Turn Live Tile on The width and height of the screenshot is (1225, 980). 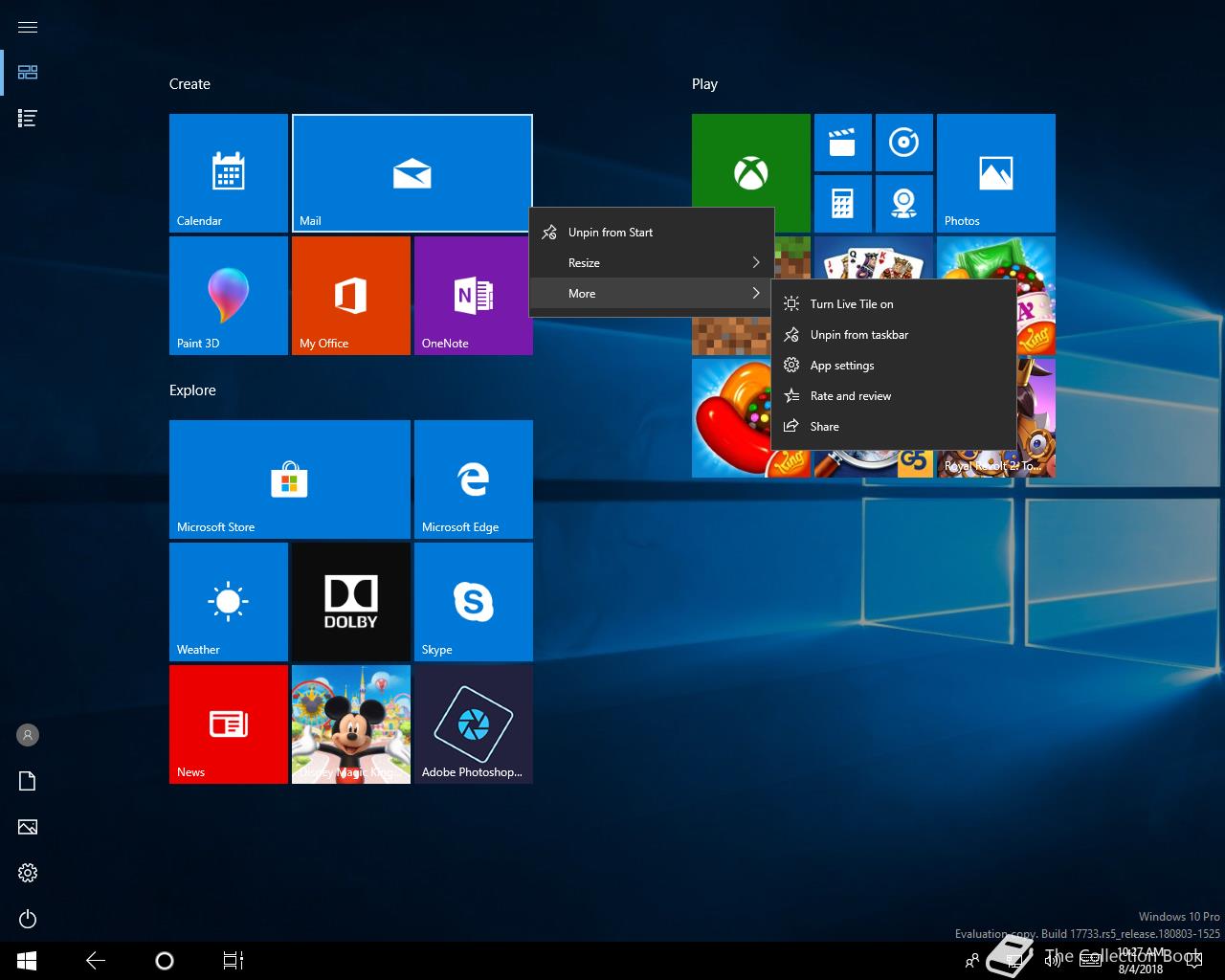(x=894, y=304)
